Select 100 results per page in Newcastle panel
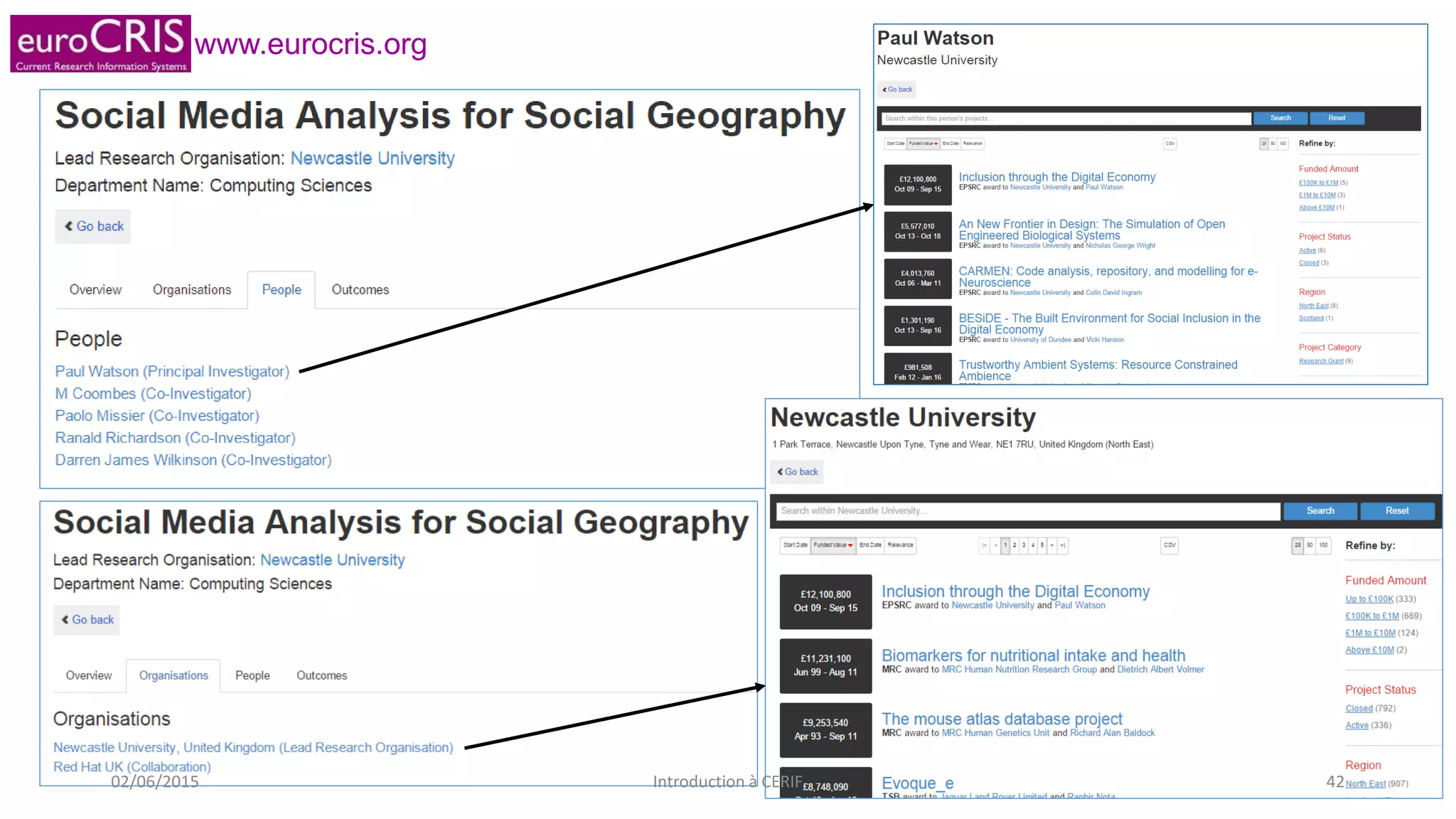 pos(1323,545)
